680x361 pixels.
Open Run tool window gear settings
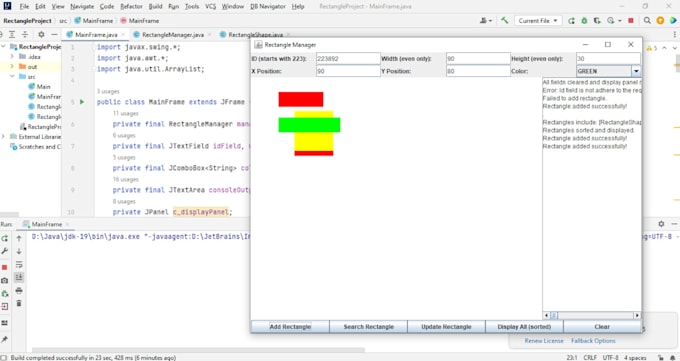coord(661,224)
